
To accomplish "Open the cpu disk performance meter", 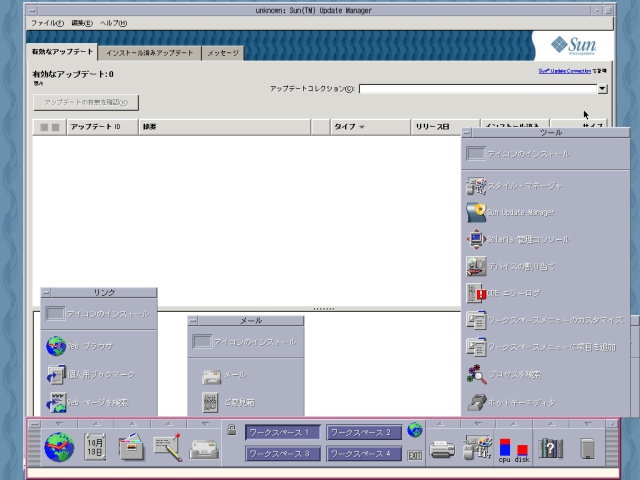I will click(513, 451).
